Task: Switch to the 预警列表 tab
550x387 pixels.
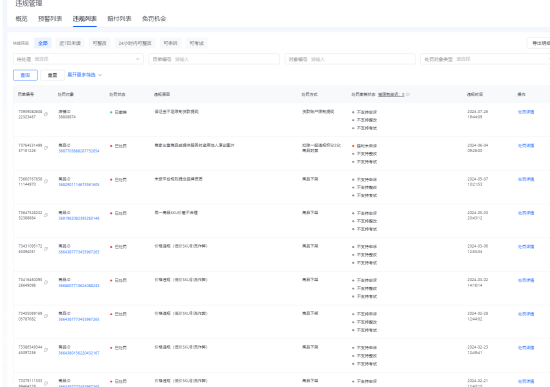Action: (x=50, y=19)
